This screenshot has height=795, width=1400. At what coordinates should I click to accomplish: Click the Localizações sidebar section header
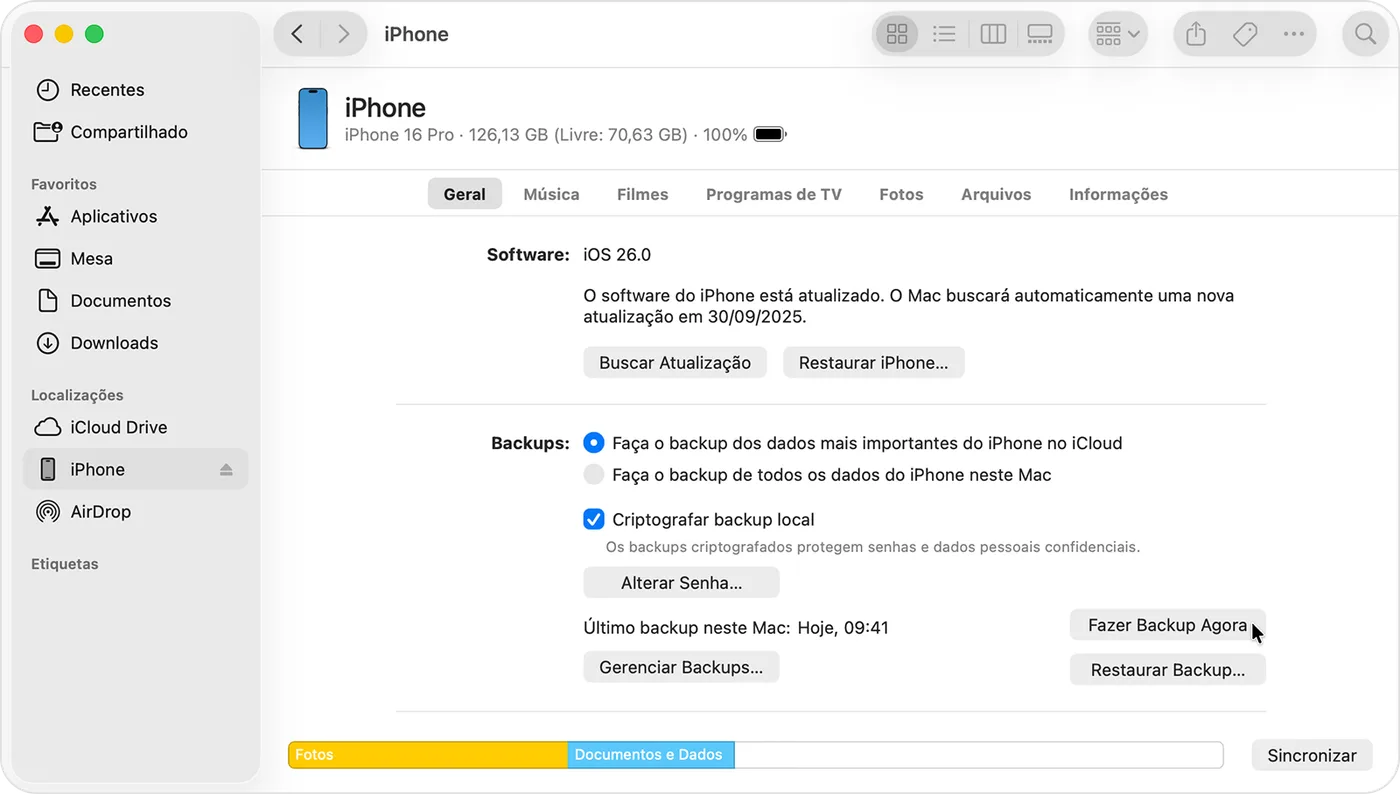point(77,395)
